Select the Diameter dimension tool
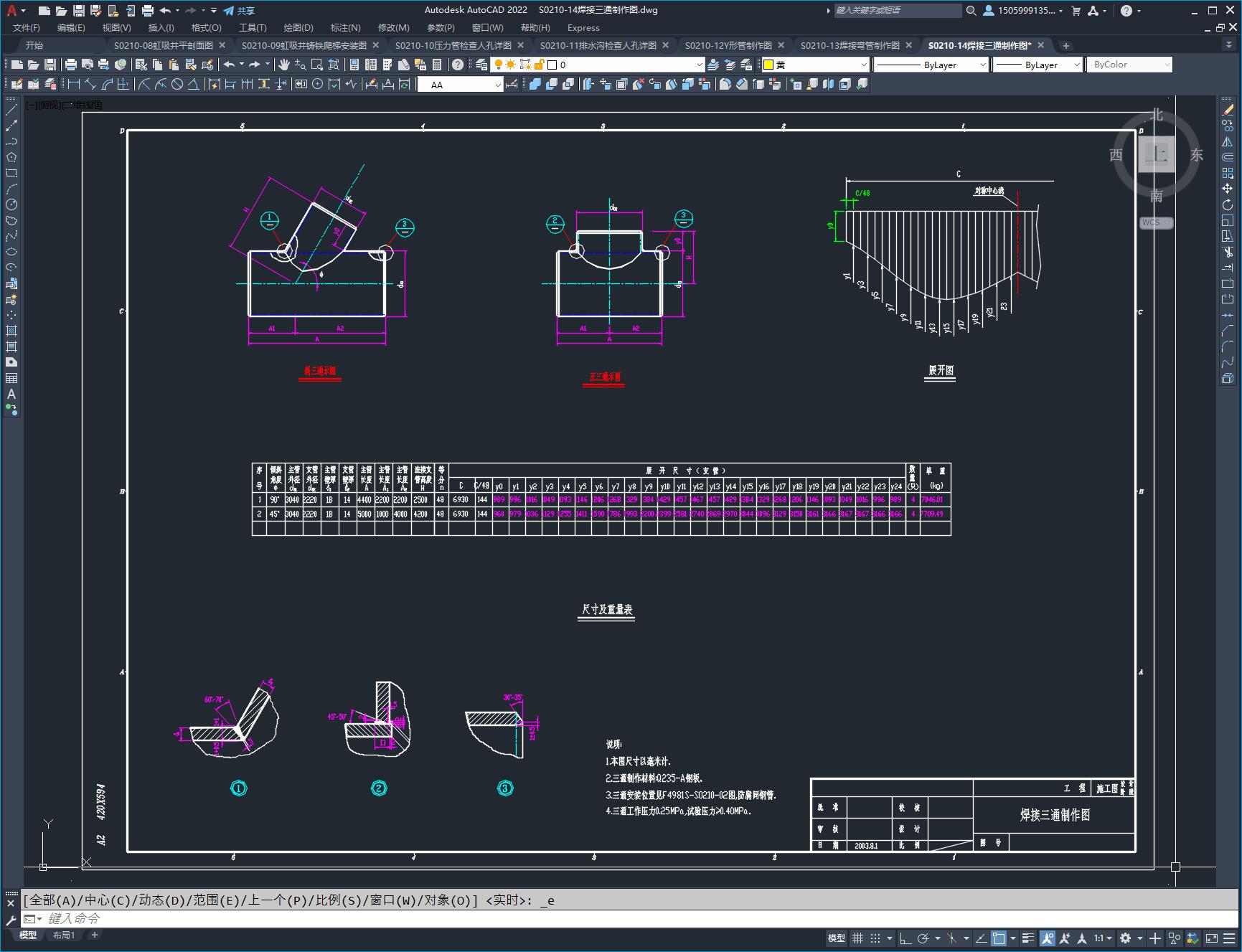 pos(177,84)
